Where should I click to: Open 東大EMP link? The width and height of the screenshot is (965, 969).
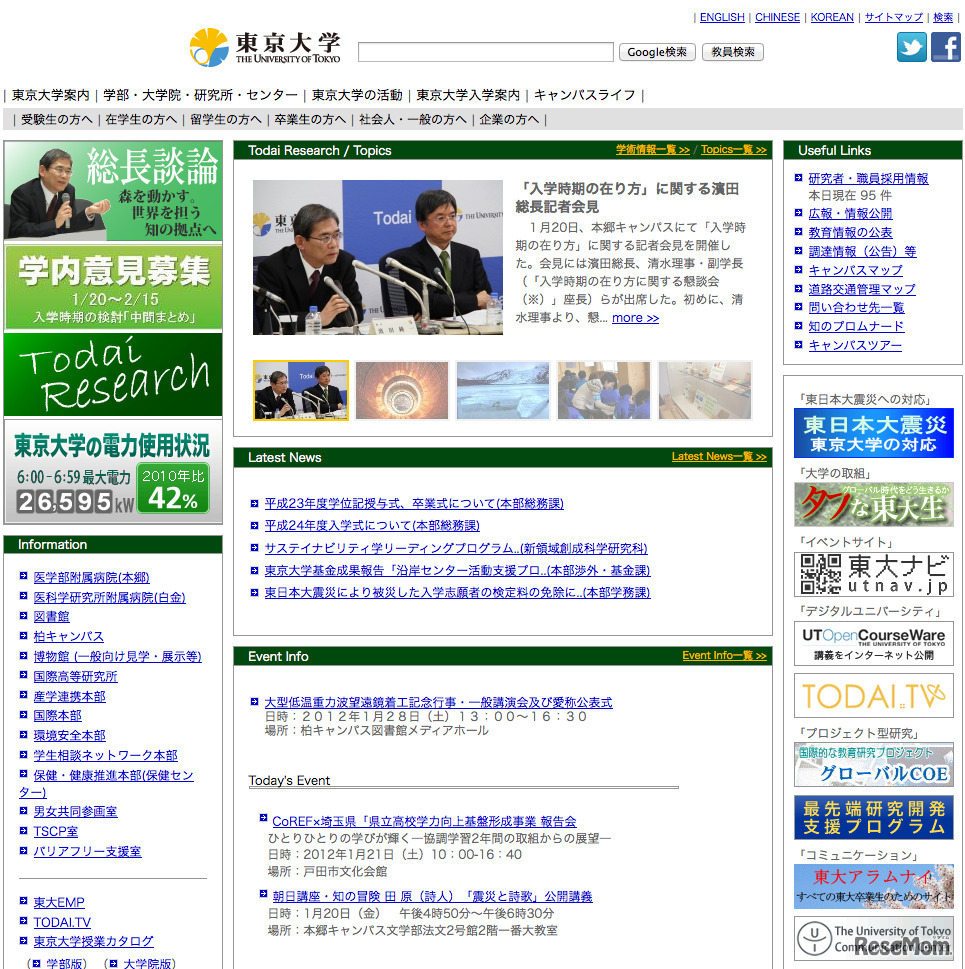pos(59,902)
